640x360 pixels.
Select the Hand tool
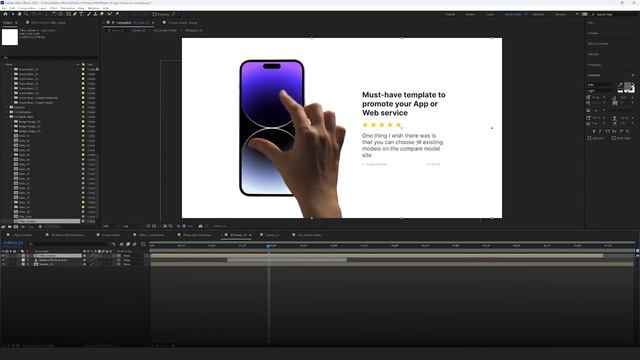[x=19, y=14]
